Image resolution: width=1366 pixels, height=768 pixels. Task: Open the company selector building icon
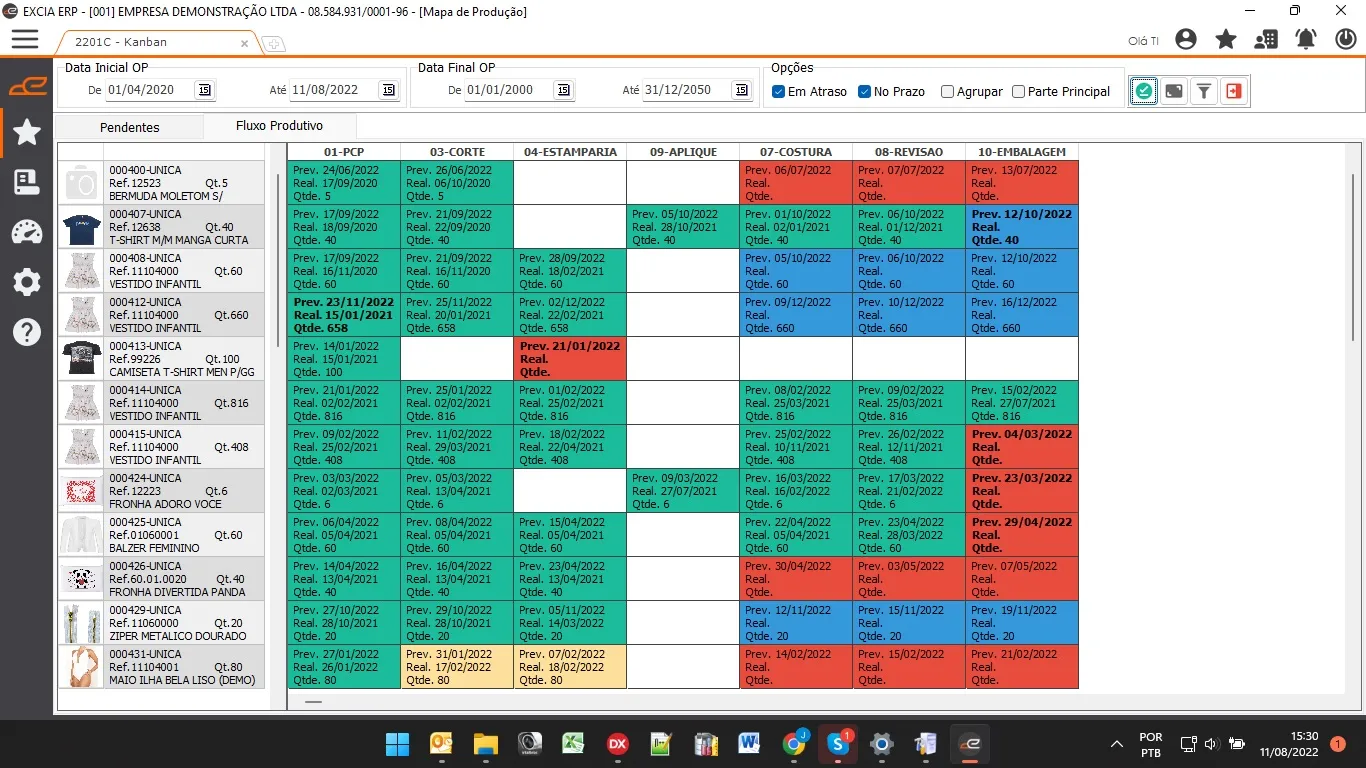pos(1266,40)
